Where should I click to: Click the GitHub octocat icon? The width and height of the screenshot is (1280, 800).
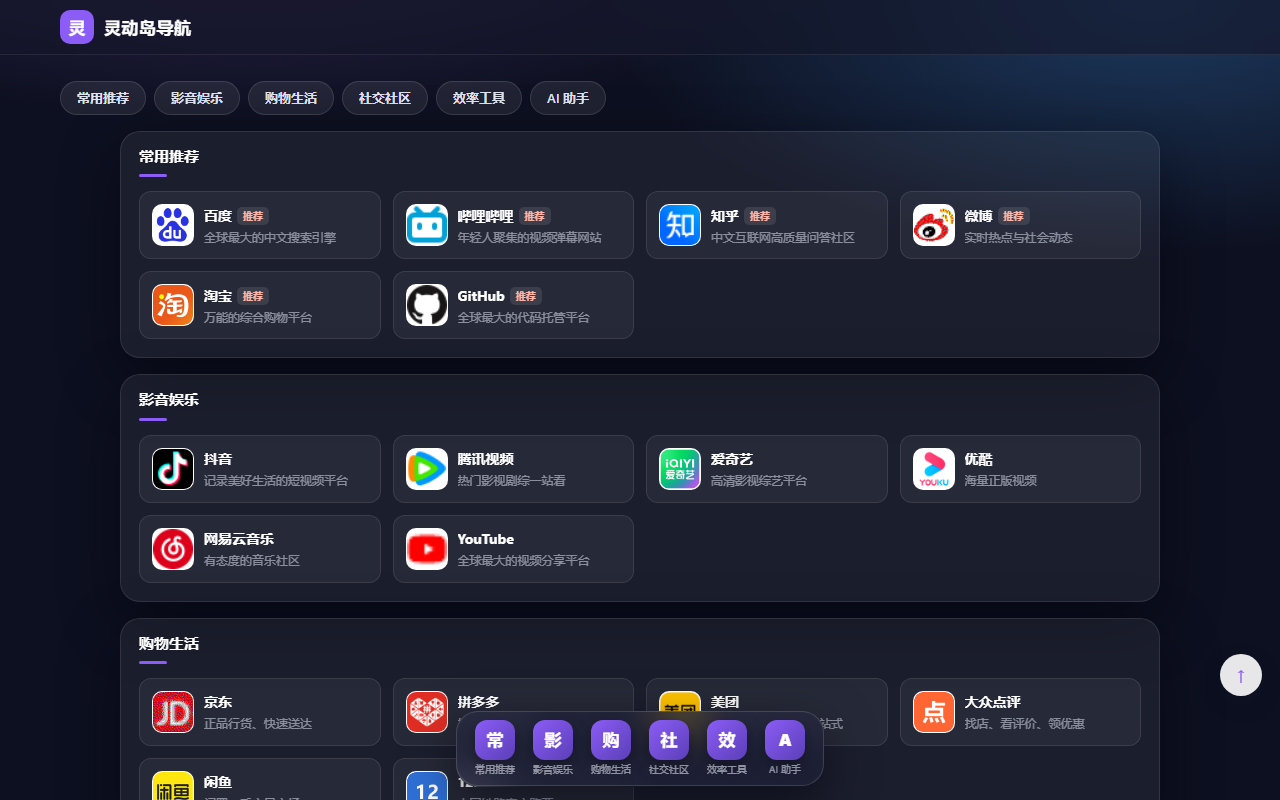click(x=427, y=305)
